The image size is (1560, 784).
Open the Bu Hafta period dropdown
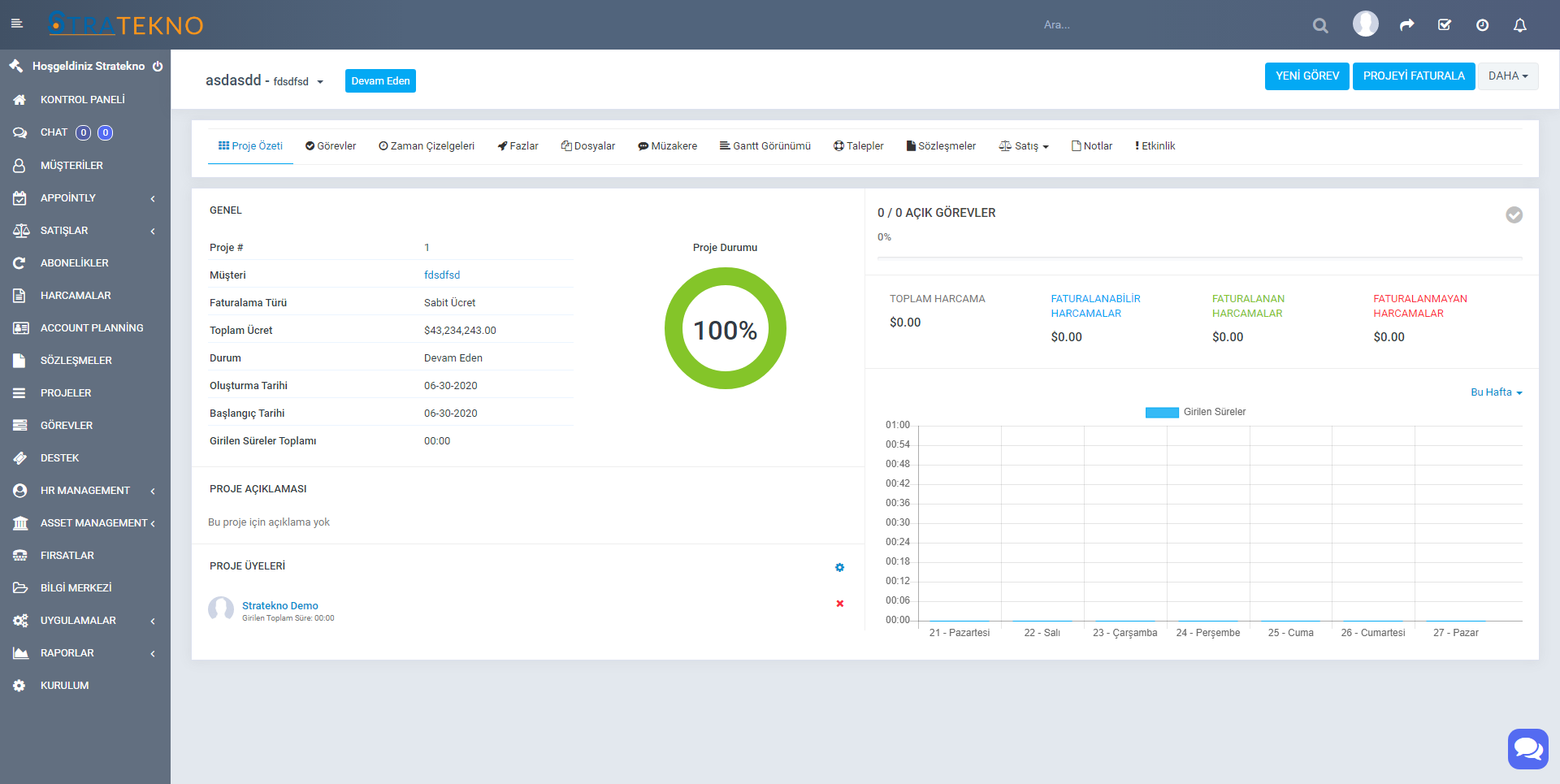(x=1497, y=392)
